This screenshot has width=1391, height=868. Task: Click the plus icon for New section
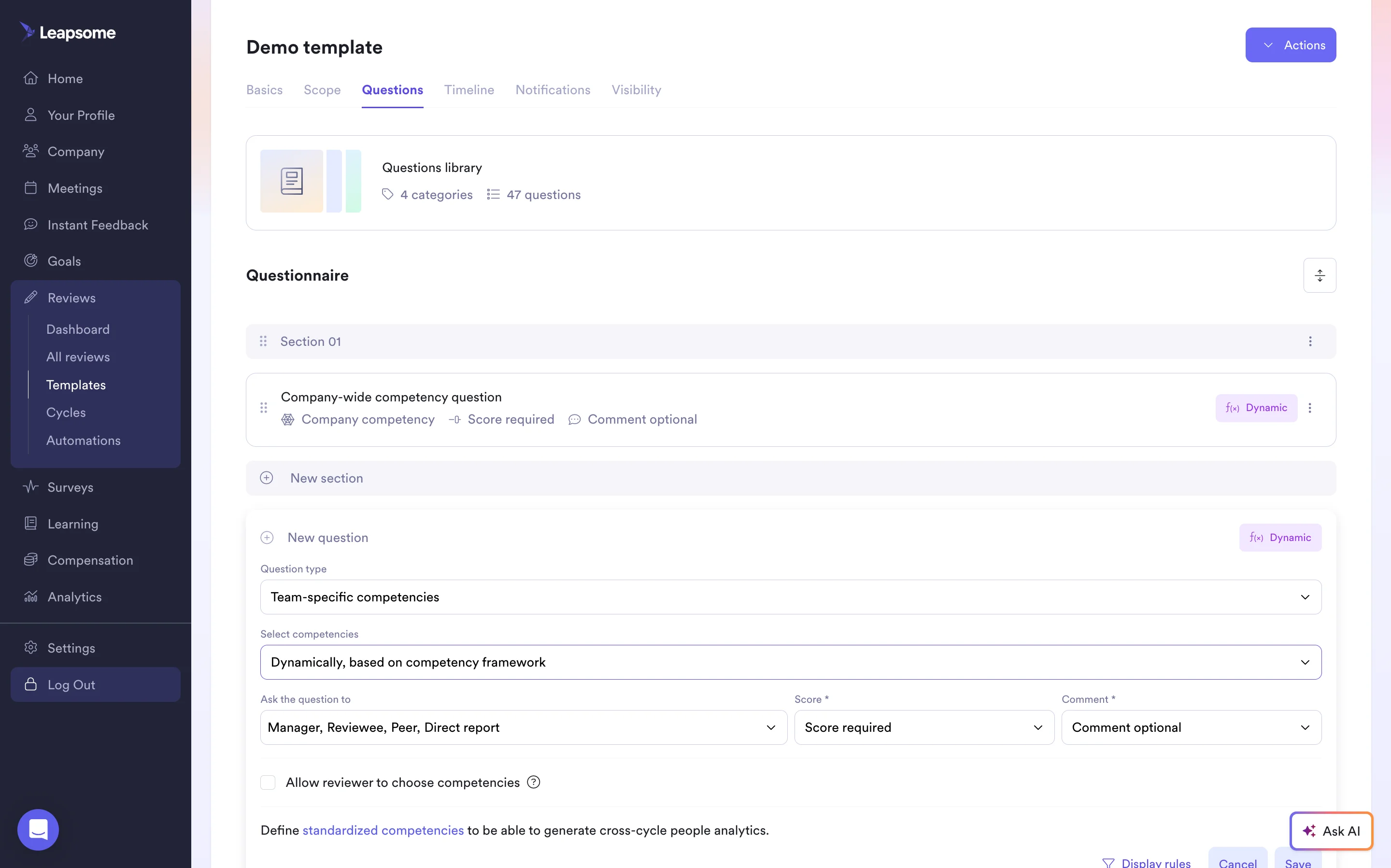click(266, 478)
